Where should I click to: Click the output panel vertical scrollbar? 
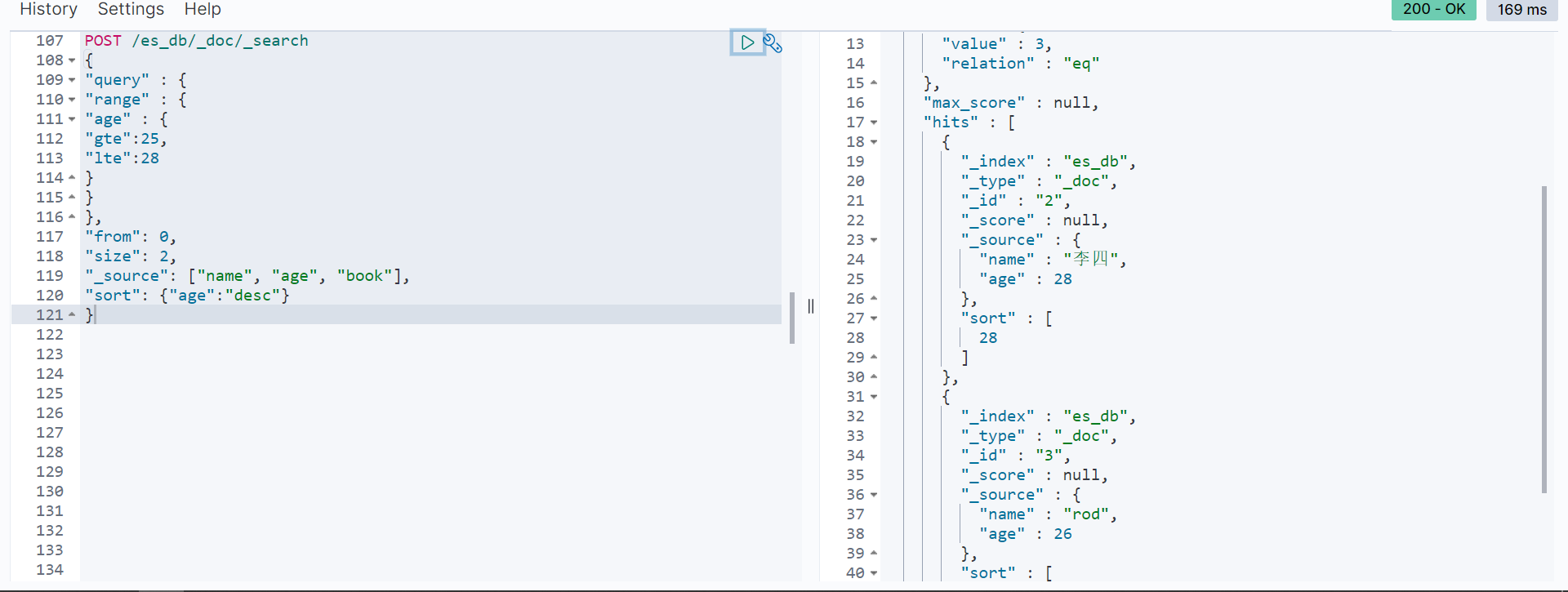click(x=1543, y=339)
